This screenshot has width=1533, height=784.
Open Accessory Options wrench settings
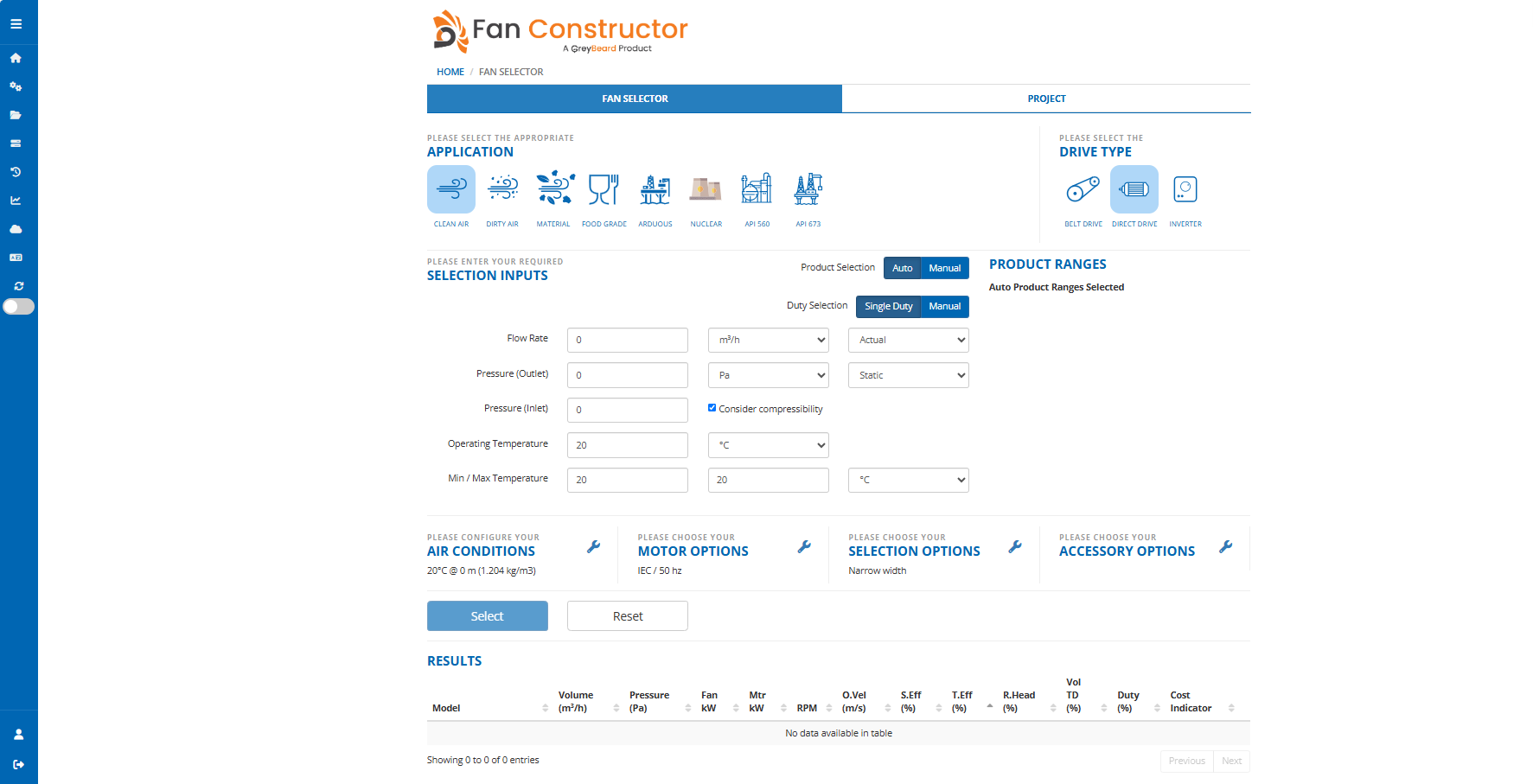(x=1226, y=546)
